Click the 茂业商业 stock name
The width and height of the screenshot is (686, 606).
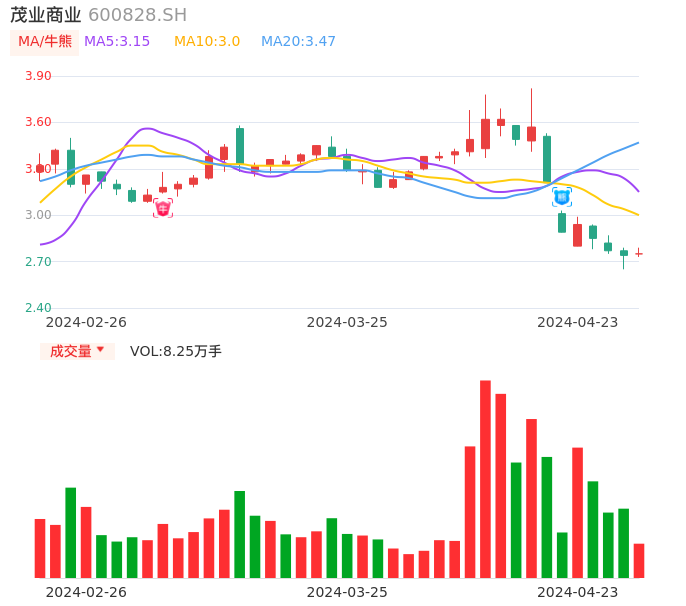(x=46, y=15)
